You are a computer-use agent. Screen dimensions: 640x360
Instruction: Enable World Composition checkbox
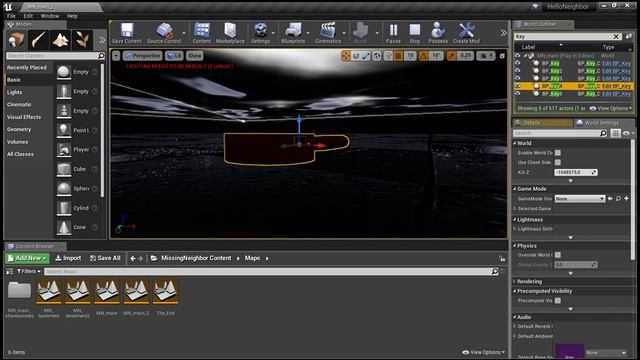tap(558, 153)
